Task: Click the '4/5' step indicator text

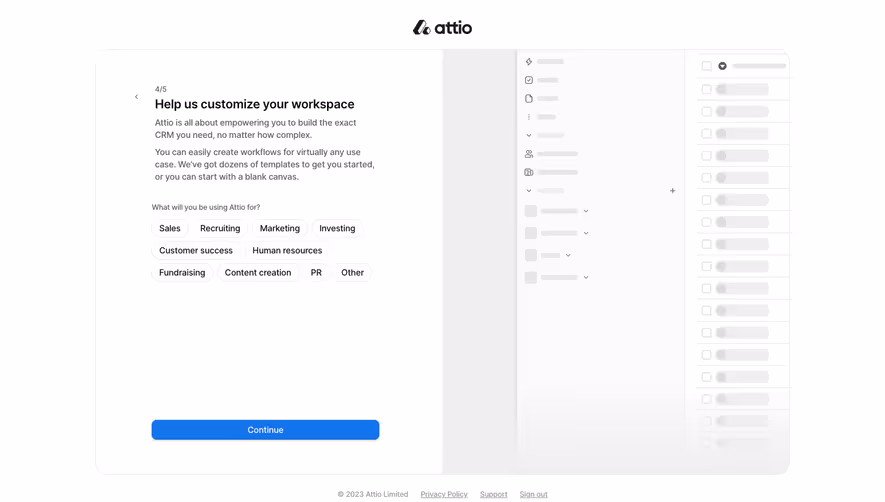Action: 161,89
